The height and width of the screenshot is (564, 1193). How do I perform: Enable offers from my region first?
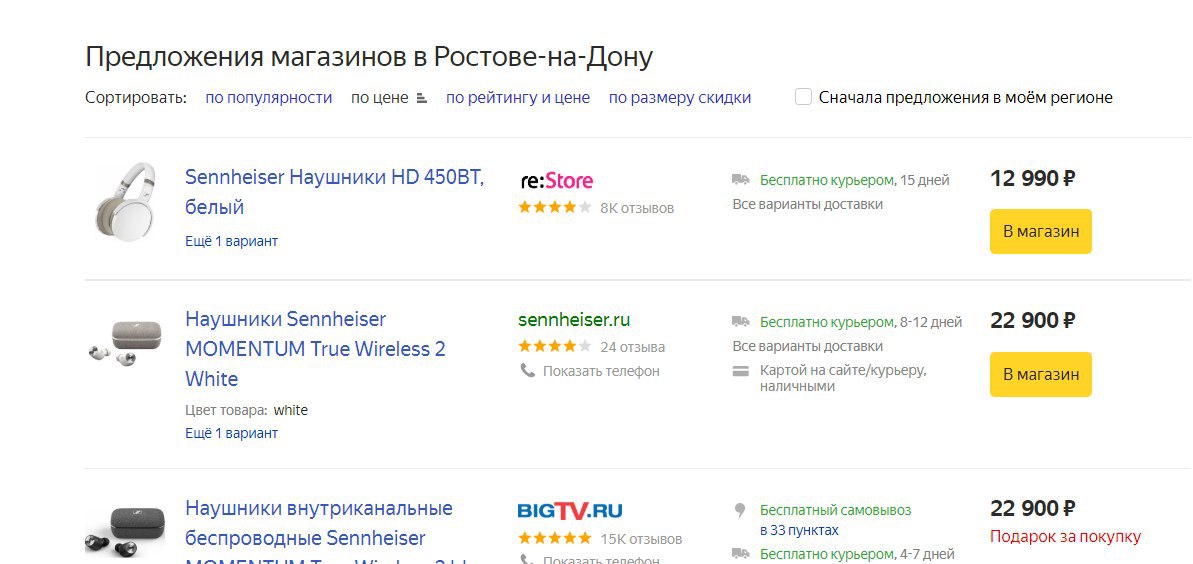(x=803, y=97)
